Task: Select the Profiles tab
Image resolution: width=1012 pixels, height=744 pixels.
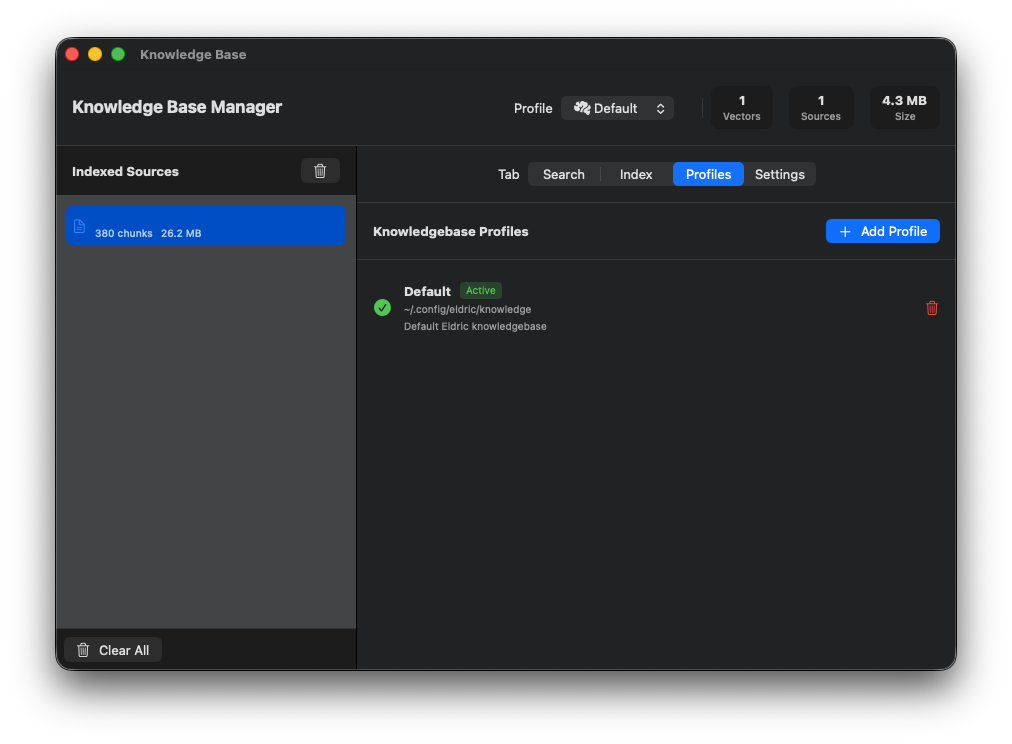Action: pyautogui.click(x=708, y=174)
